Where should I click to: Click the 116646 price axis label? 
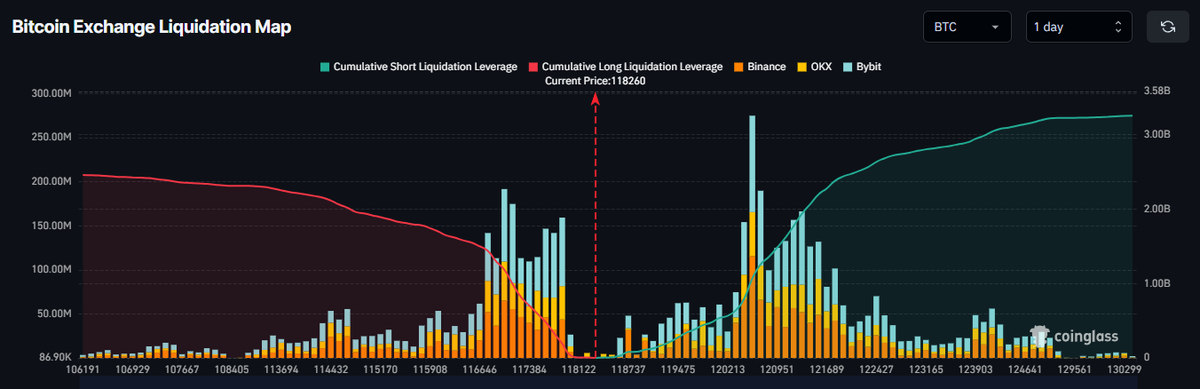[x=480, y=370]
